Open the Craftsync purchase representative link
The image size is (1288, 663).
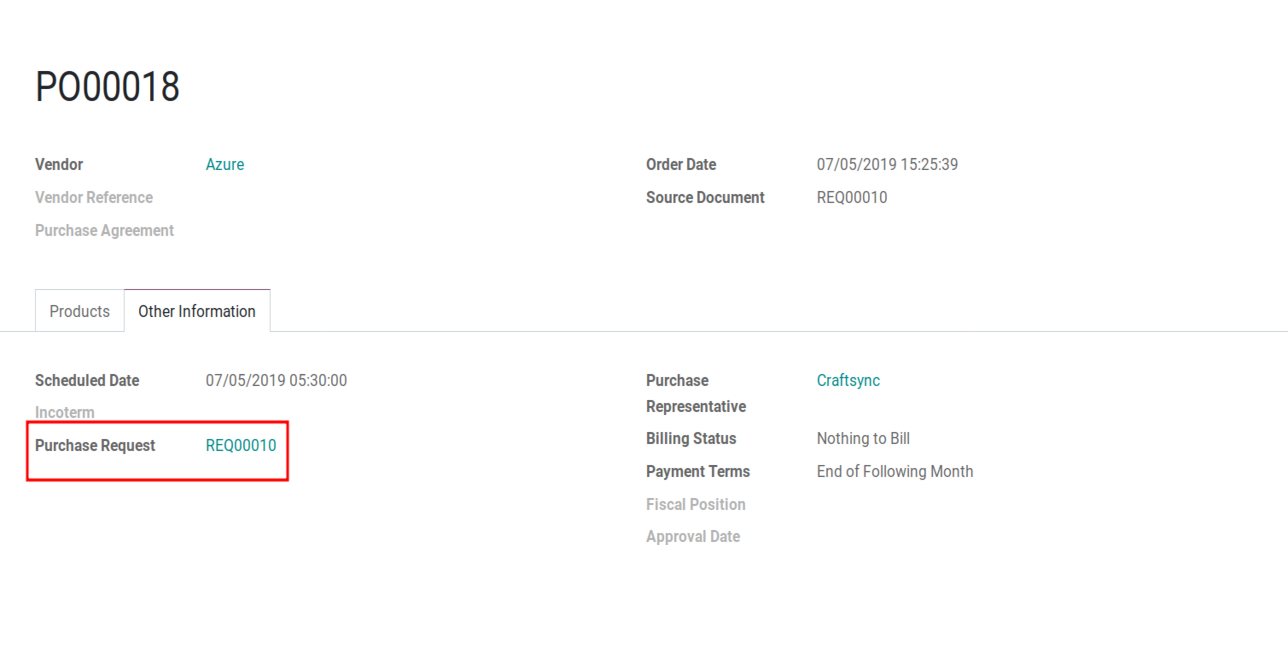coord(848,381)
